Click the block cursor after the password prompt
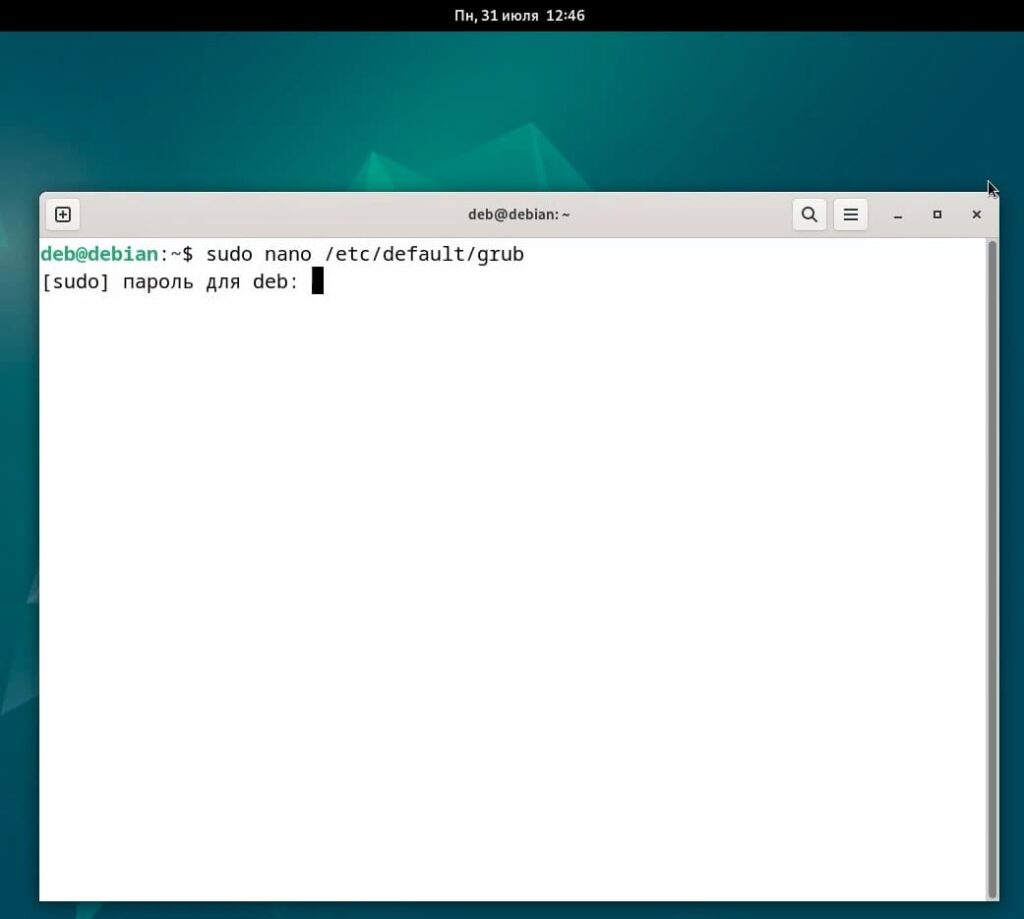Image resolution: width=1024 pixels, height=919 pixels. point(317,282)
